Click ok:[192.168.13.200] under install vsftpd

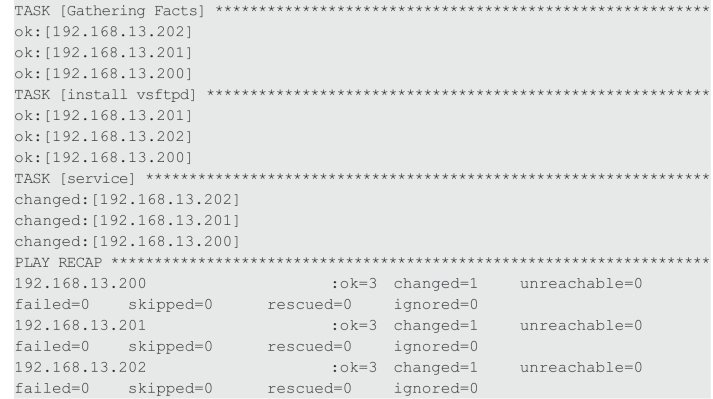(104, 157)
